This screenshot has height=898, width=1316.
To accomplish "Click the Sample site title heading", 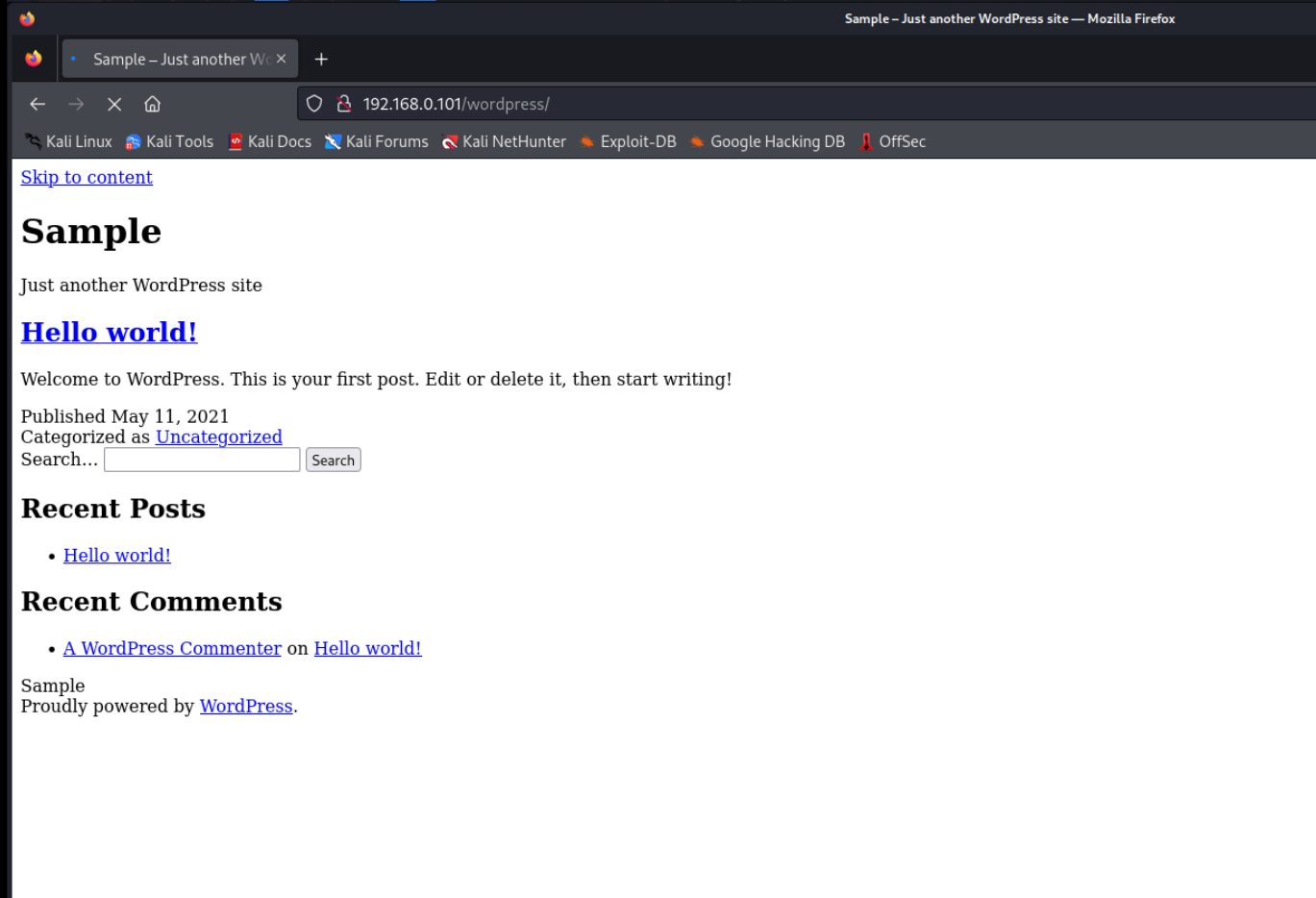I will (x=91, y=232).
